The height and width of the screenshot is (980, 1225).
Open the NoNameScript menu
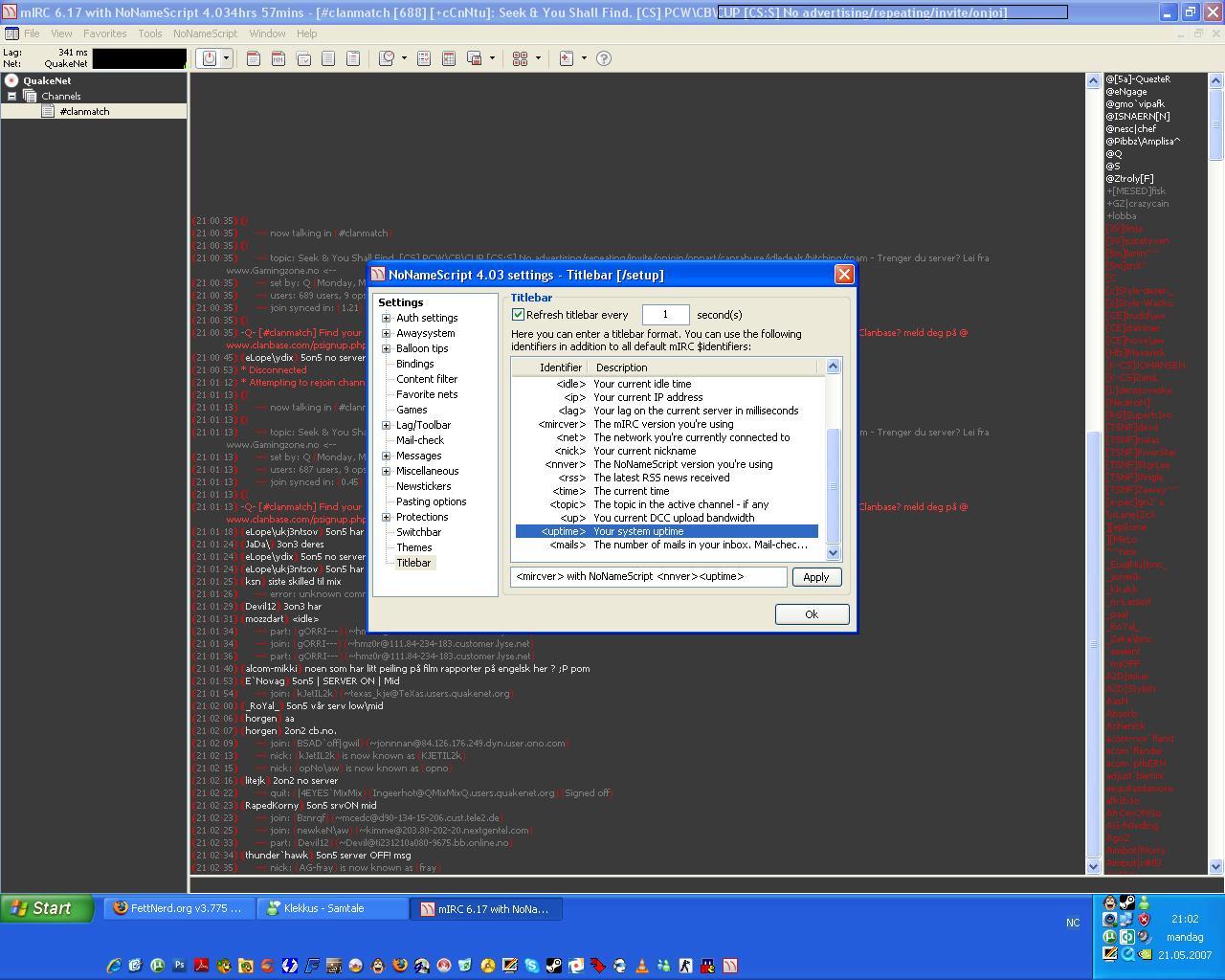tap(205, 33)
